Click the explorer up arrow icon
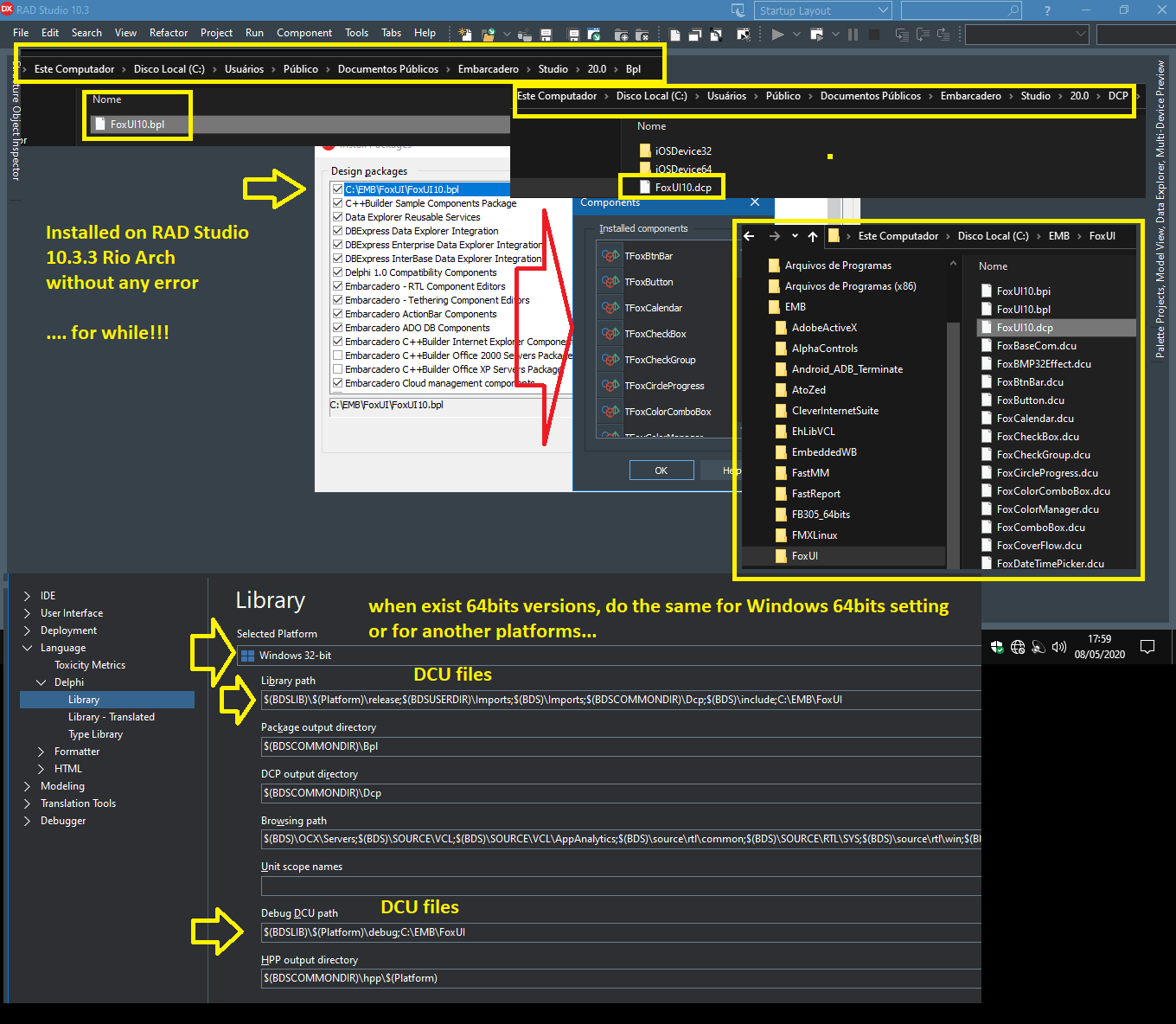The width and height of the screenshot is (1176, 1024). 813,236
